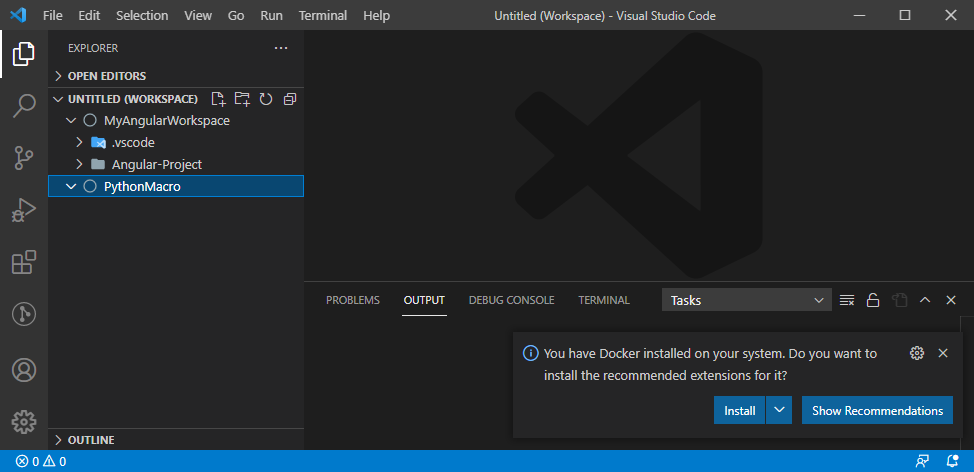
Task: Open the Accounts menu icon
Action: click(x=24, y=371)
